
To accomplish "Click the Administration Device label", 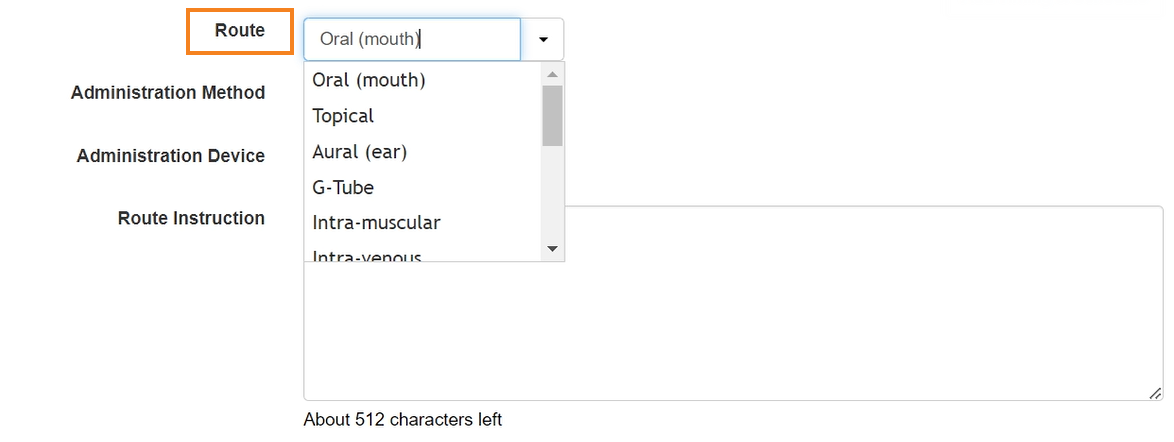I will pos(171,156).
